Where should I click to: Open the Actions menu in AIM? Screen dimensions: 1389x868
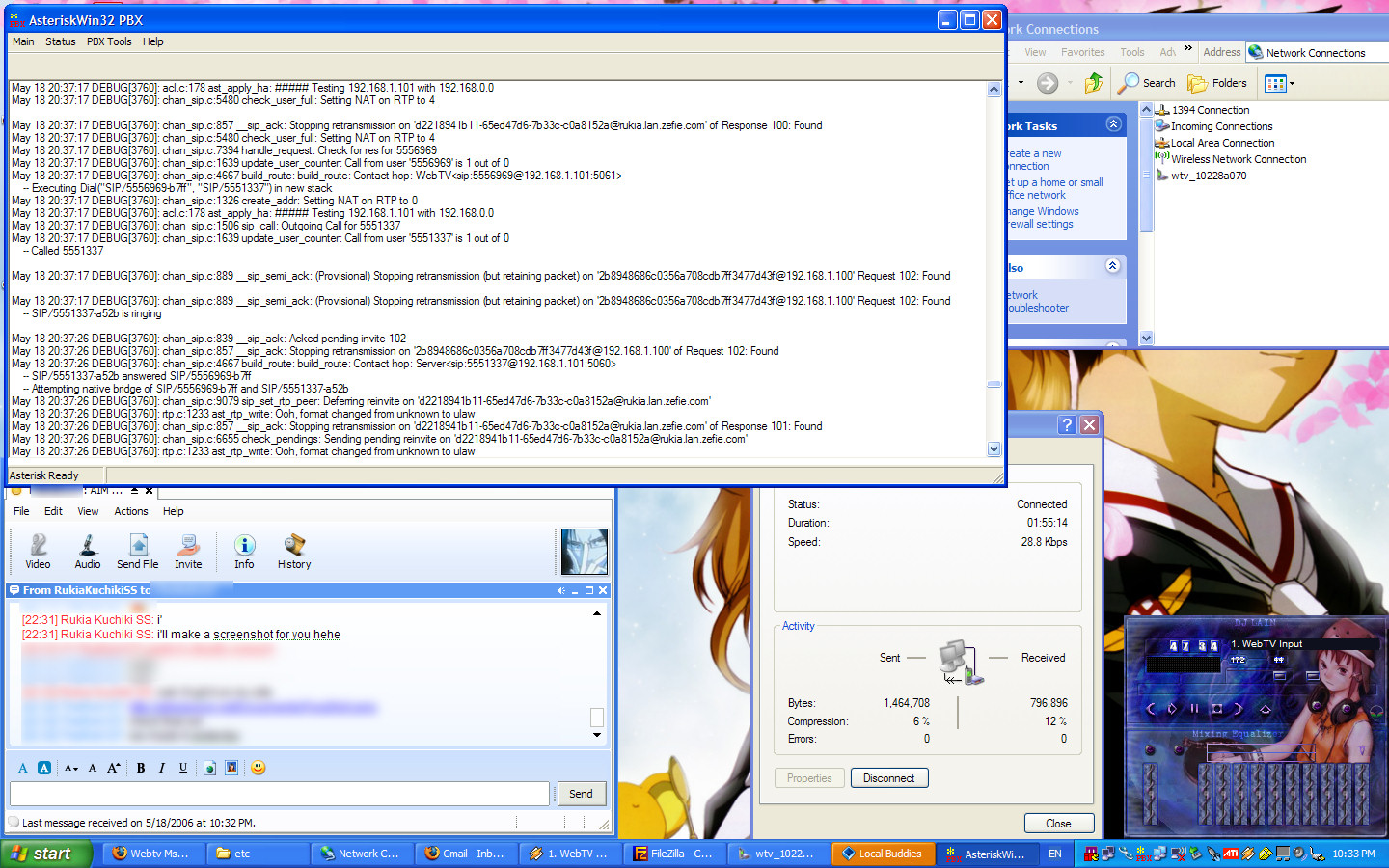131,511
